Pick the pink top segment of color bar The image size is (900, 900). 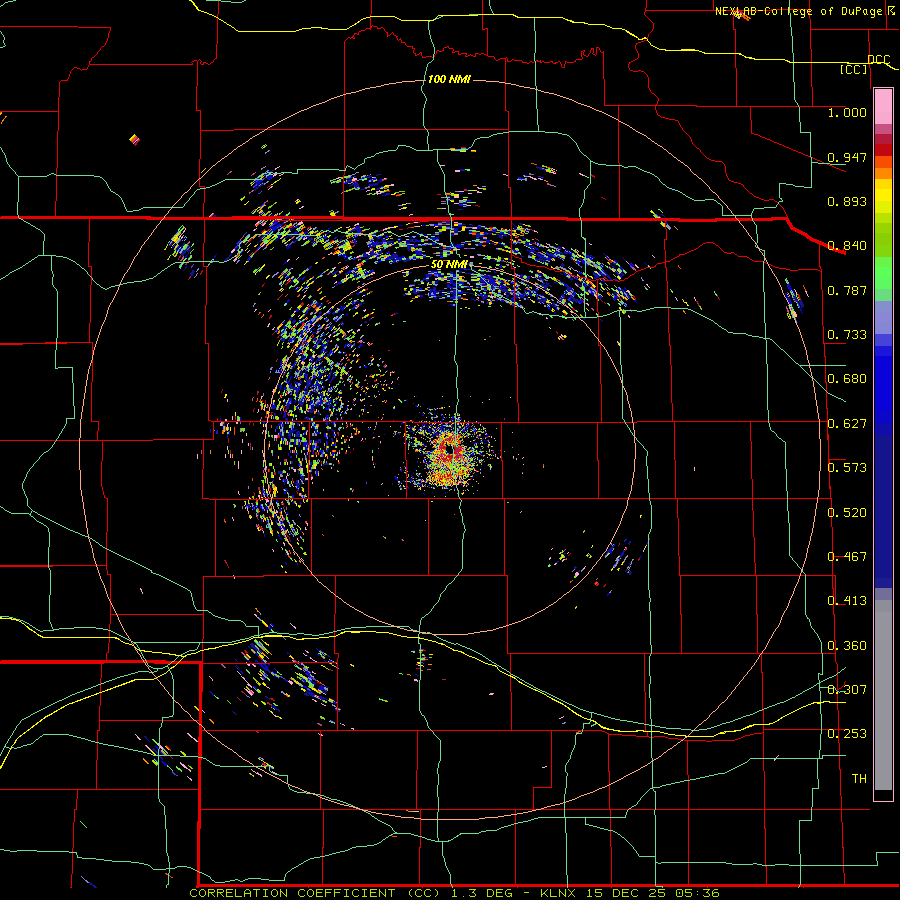[883, 107]
